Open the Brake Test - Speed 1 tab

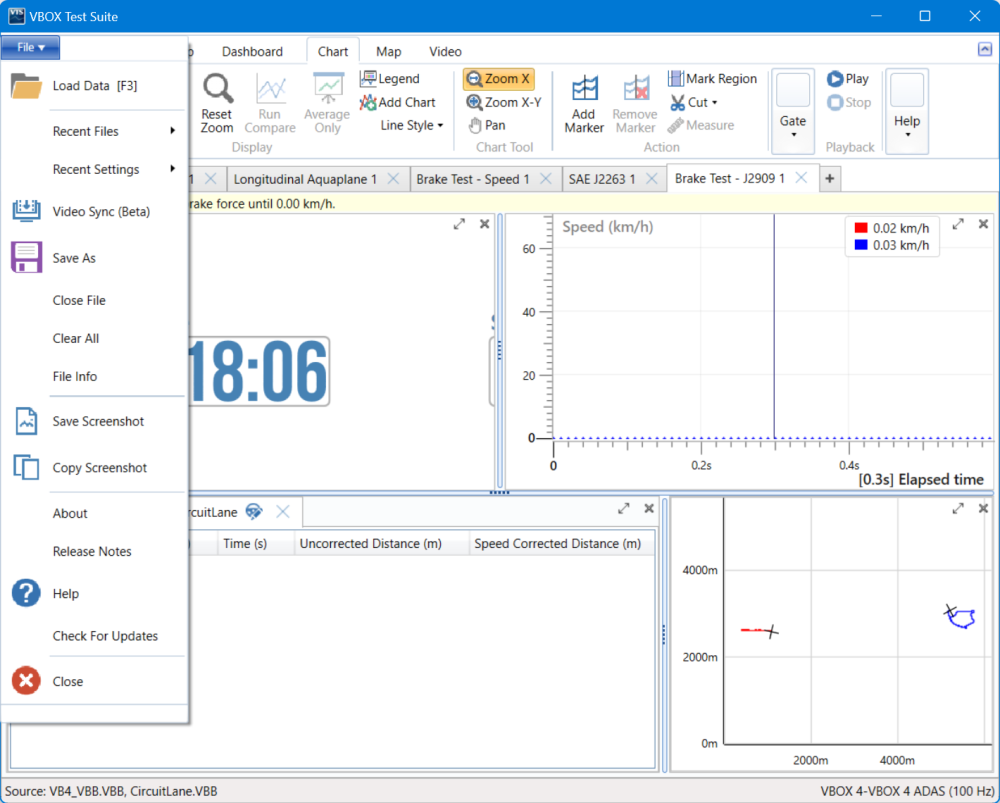pos(473,179)
